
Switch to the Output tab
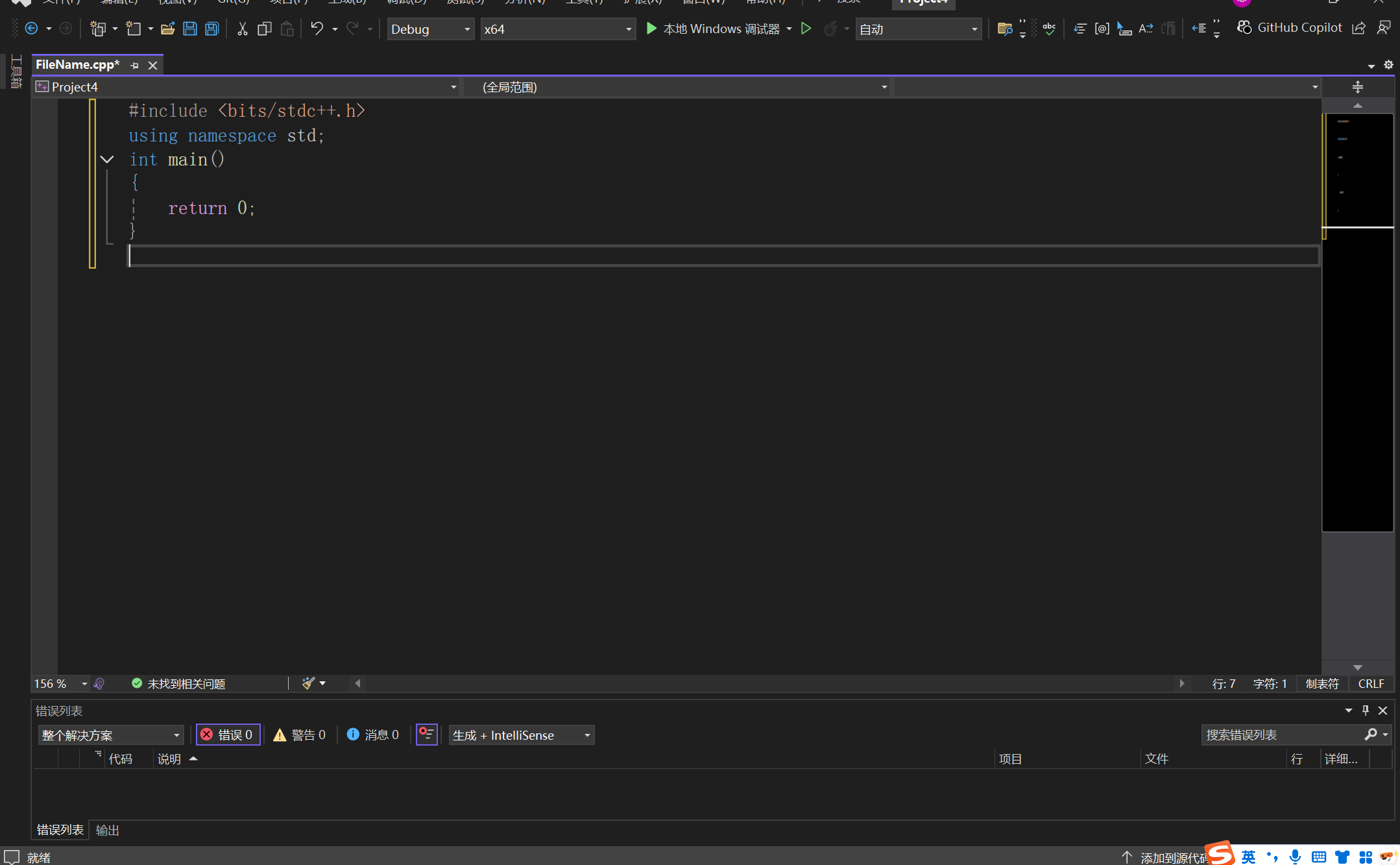(x=107, y=830)
